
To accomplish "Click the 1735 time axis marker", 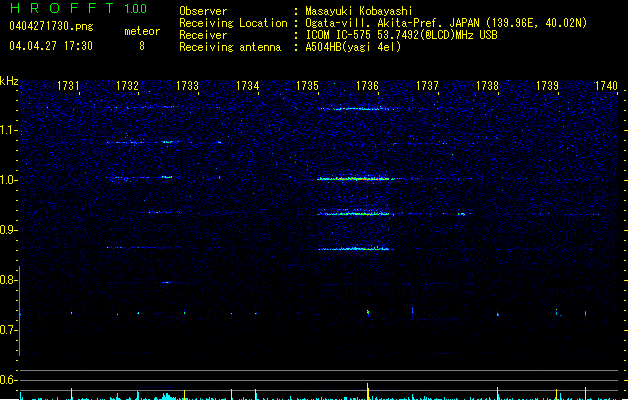I will 307,86.
